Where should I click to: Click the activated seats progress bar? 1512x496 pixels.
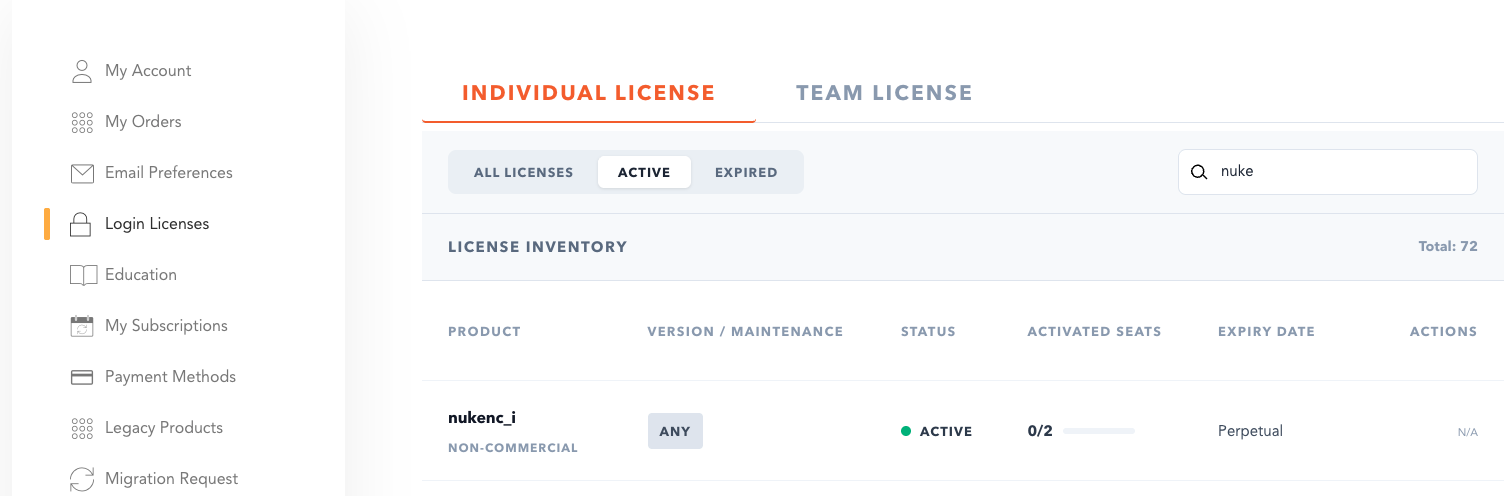(1099, 431)
